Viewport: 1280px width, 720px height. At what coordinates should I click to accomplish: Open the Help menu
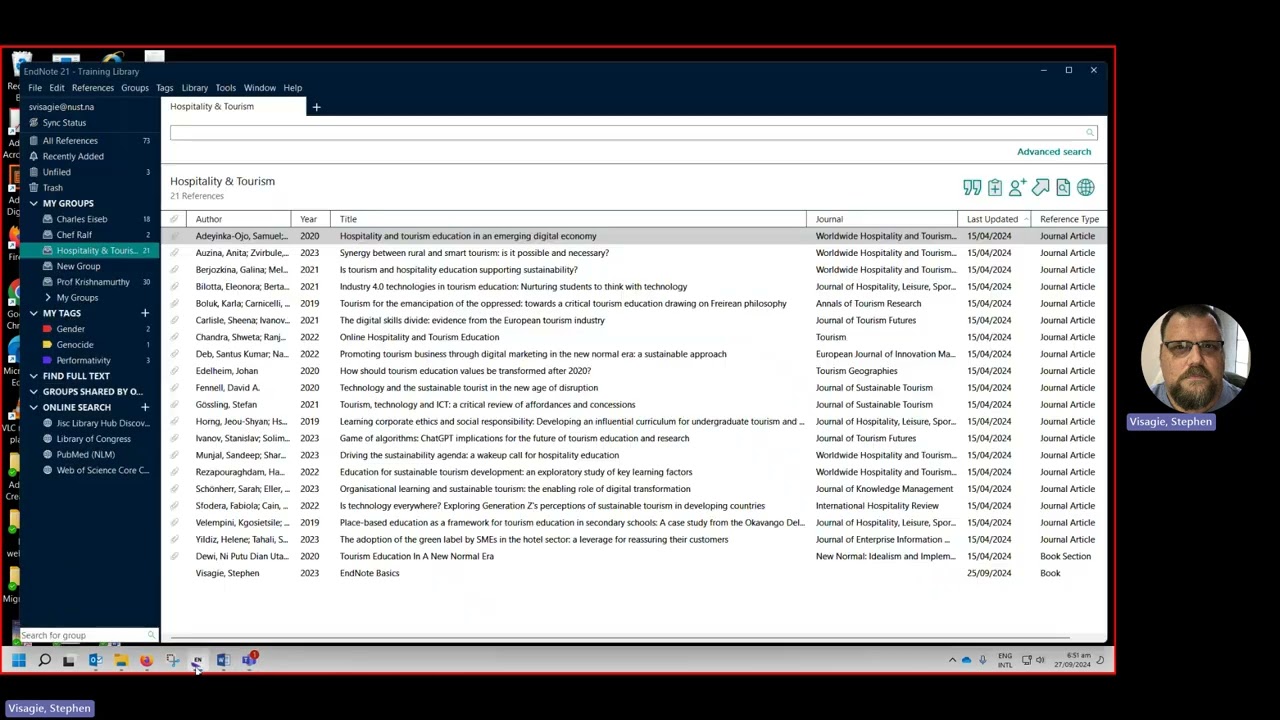293,88
